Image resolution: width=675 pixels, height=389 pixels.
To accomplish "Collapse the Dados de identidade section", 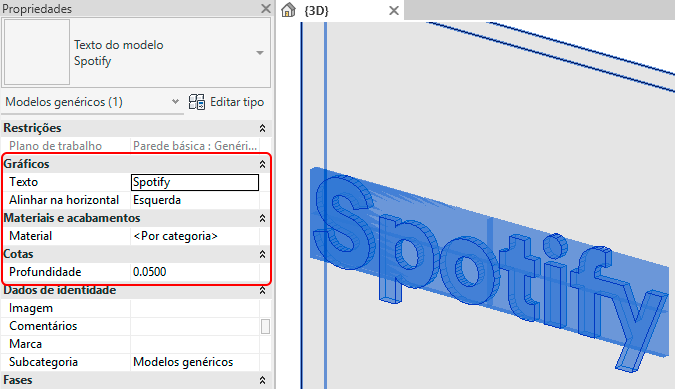I will click(262, 290).
